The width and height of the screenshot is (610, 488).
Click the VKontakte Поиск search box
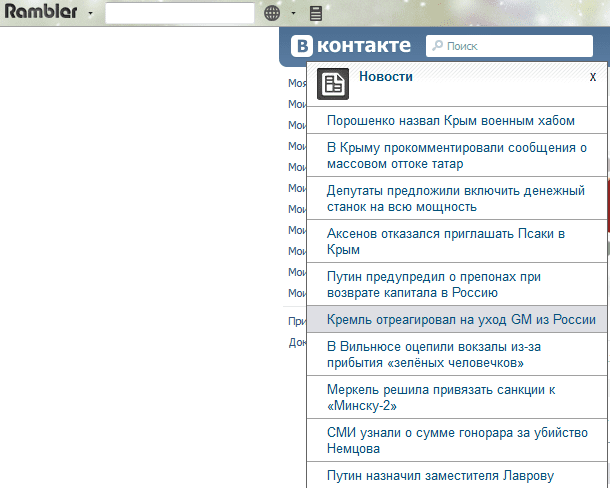[x=509, y=46]
